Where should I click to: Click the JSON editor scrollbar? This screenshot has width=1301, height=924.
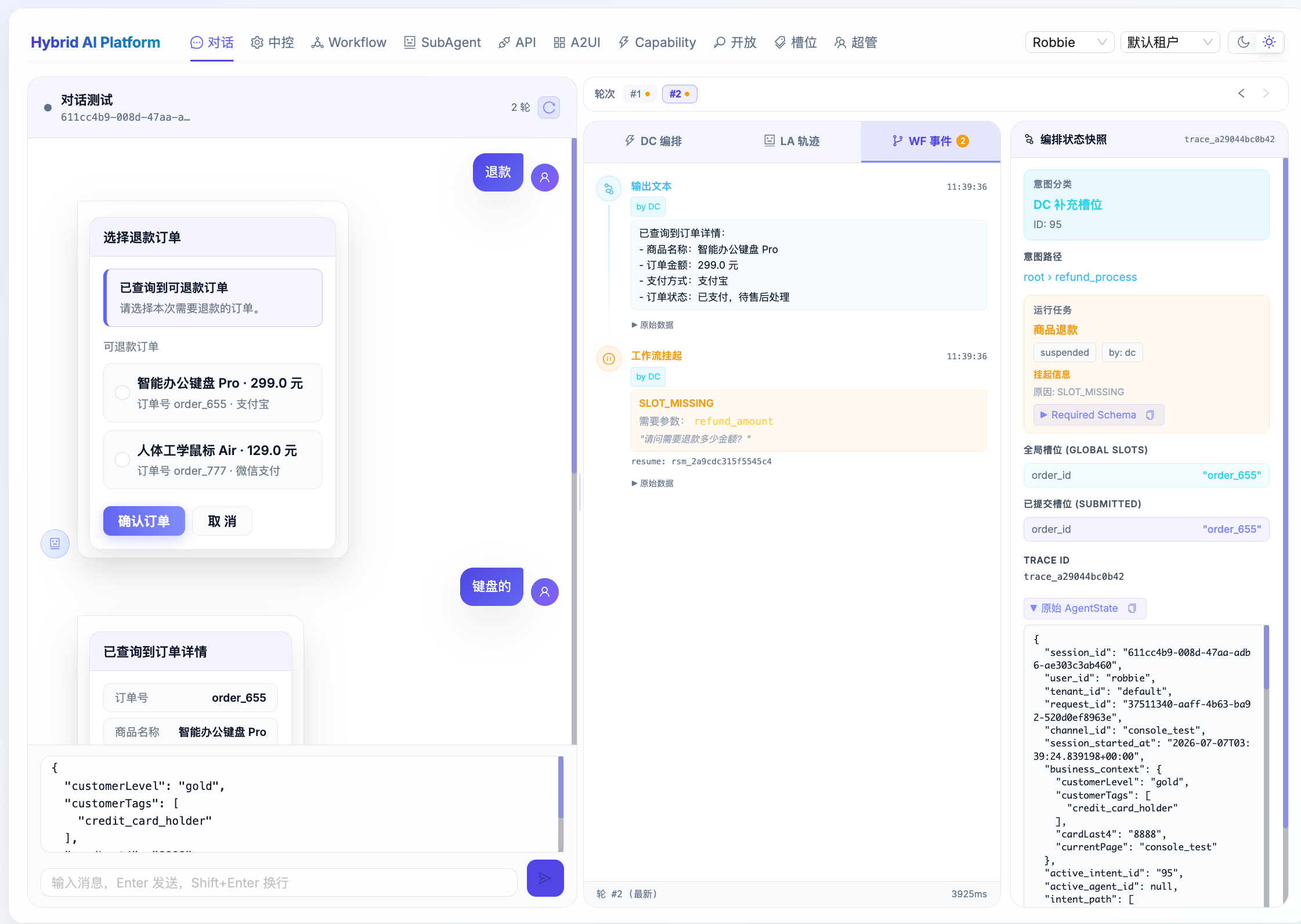coord(561,788)
